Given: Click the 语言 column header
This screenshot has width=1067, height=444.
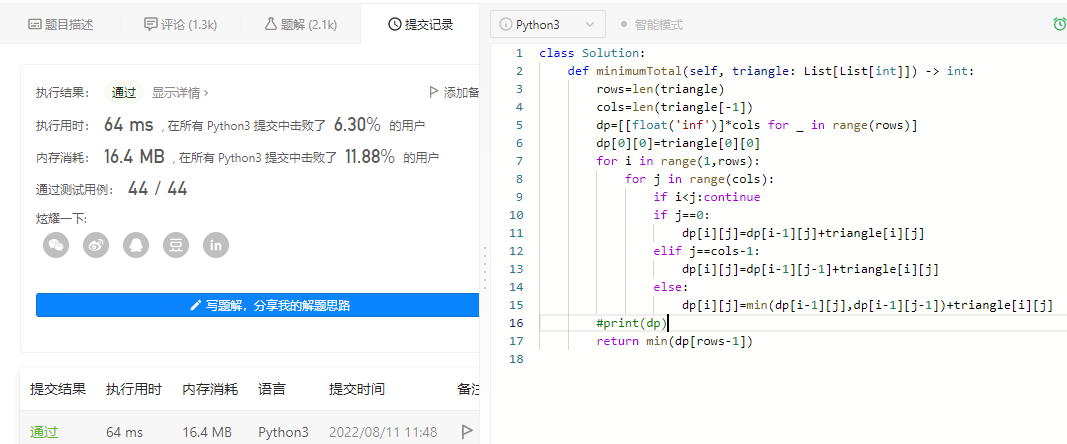Looking at the screenshot, I should (x=272, y=390).
